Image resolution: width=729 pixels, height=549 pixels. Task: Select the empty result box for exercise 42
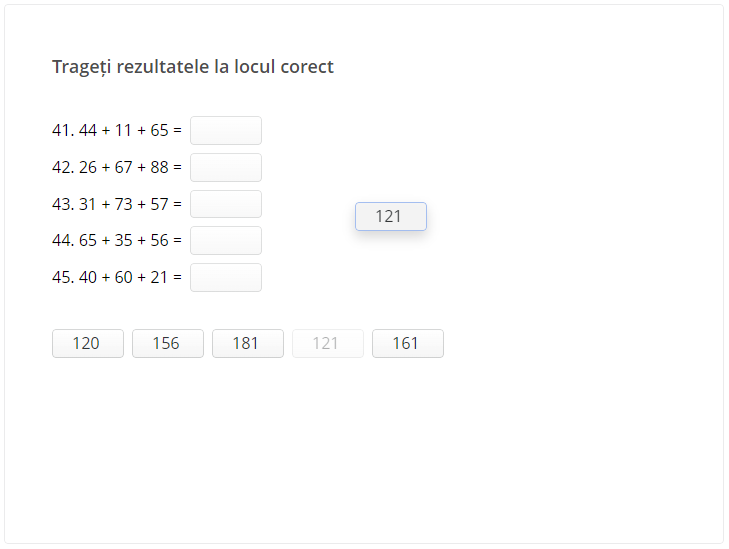coord(226,167)
